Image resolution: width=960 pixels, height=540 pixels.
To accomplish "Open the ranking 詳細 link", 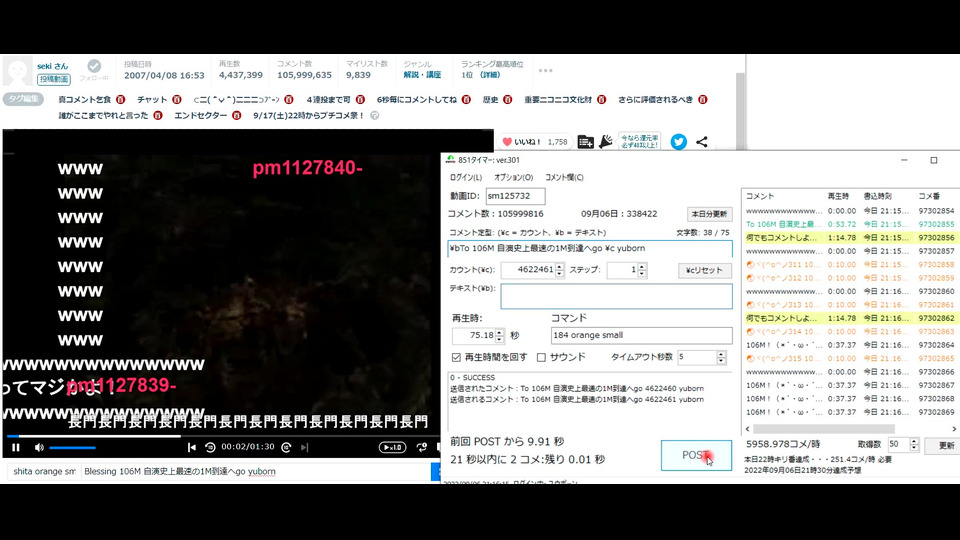I will pyautogui.click(x=490, y=75).
